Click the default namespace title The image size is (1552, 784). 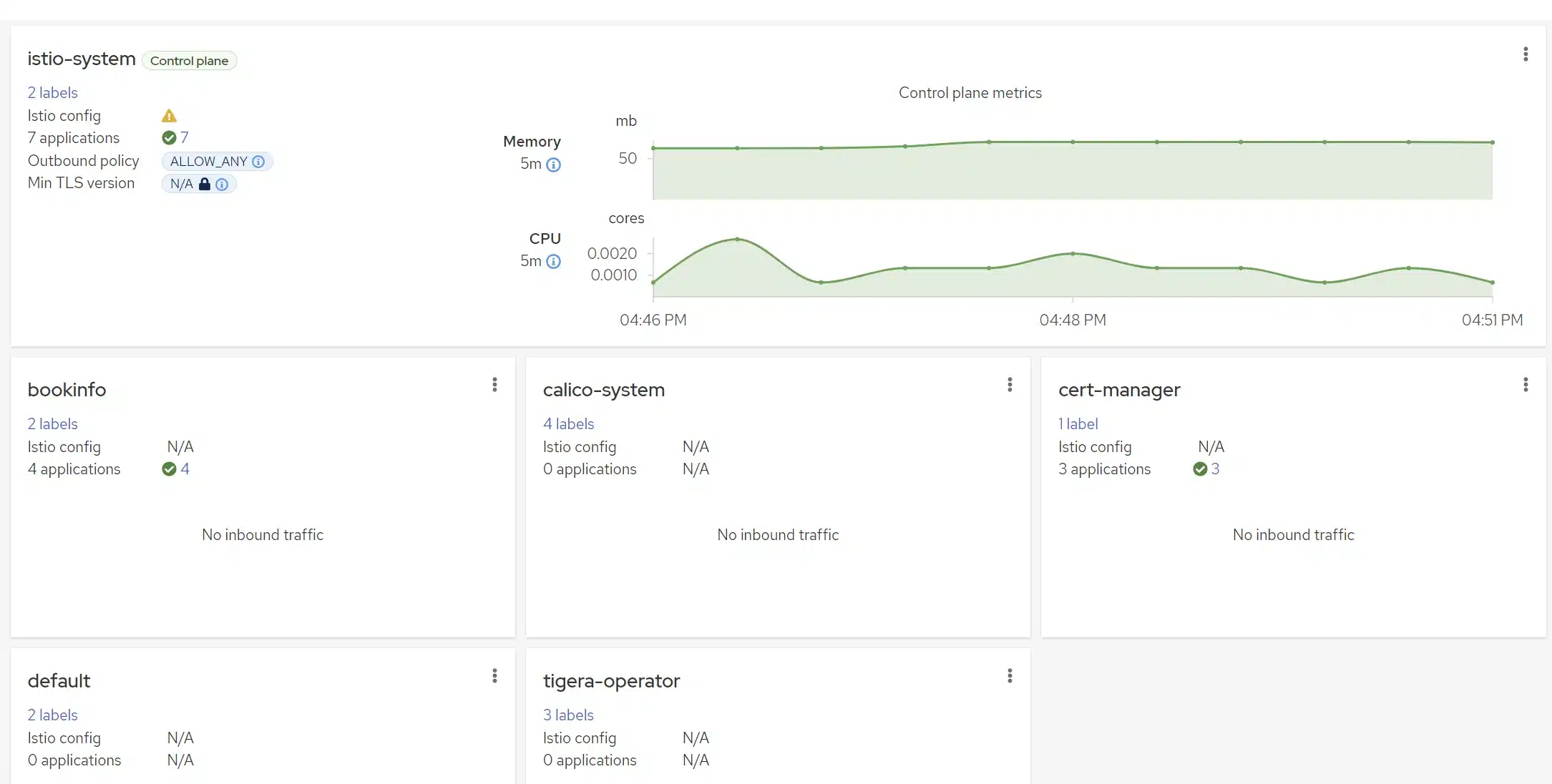pyautogui.click(x=59, y=681)
